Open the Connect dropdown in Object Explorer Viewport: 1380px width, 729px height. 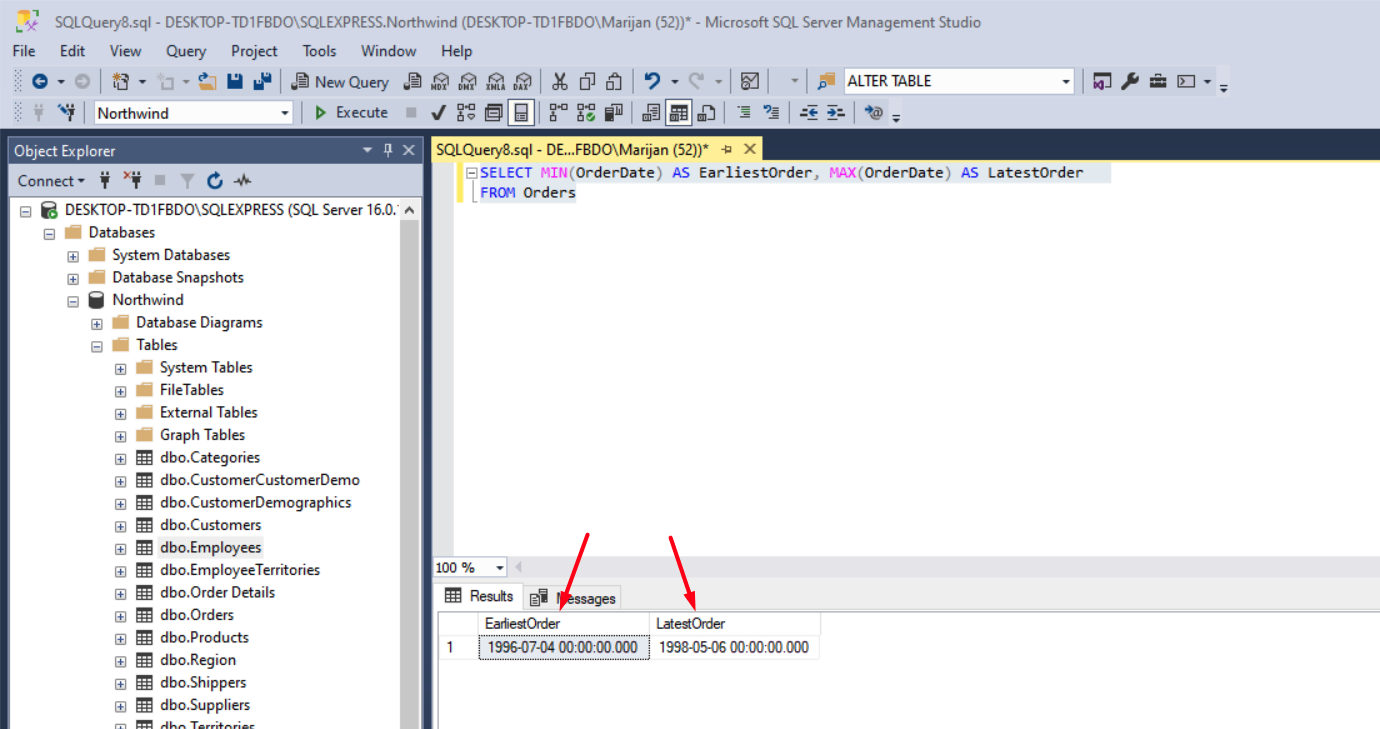pos(51,181)
